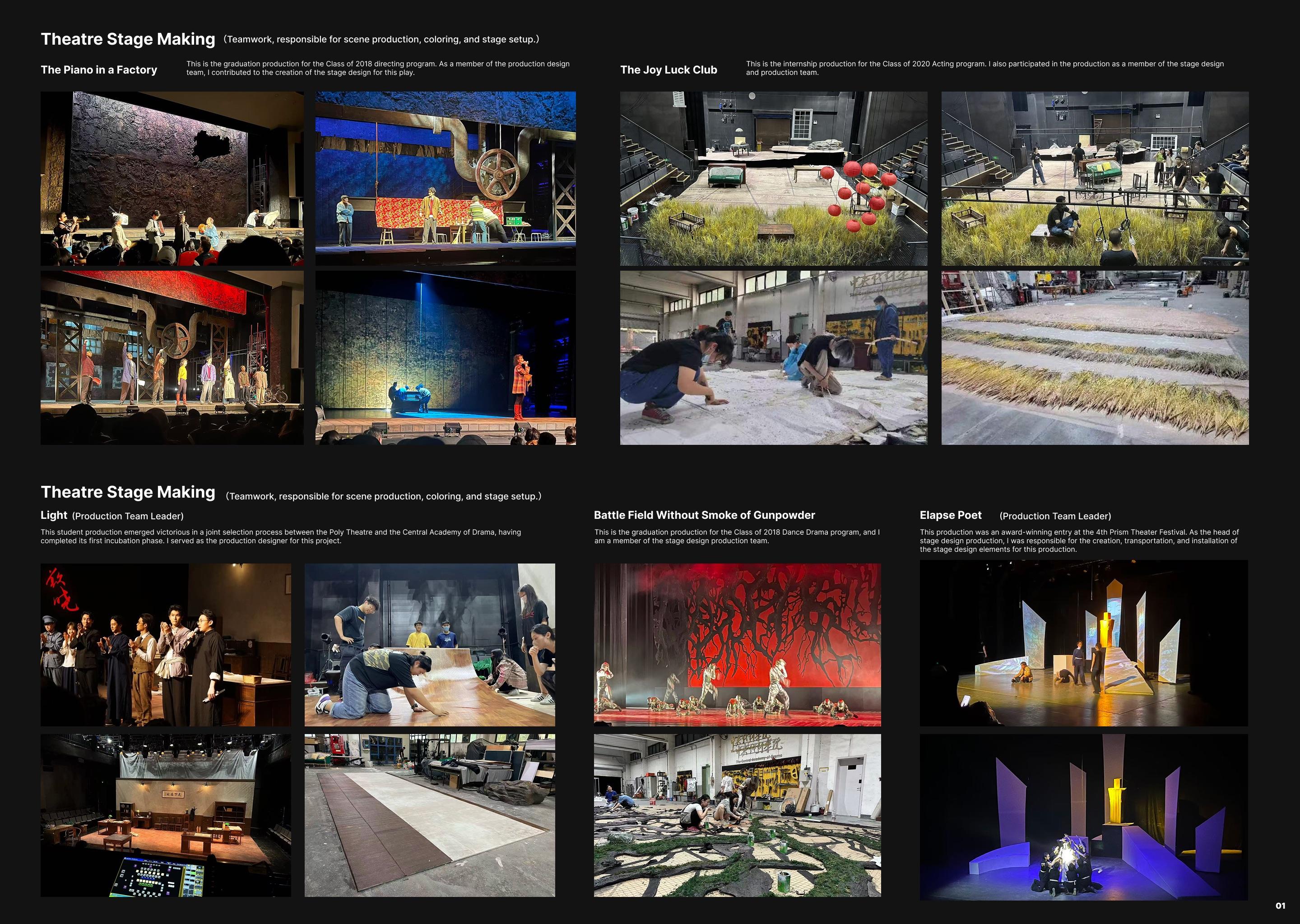Open red tree backdrop dance photo
This screenshot has width=1300, height=924.
[737, 644]
